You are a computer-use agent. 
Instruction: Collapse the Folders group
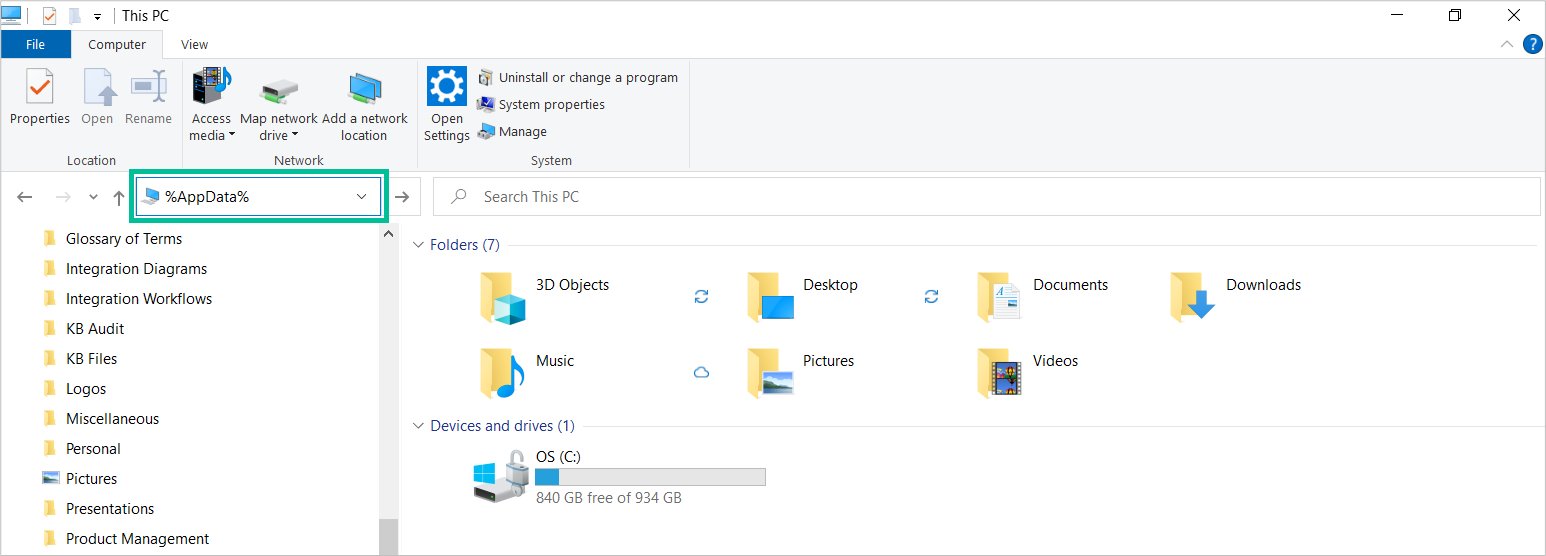click(x=418, y=245)
